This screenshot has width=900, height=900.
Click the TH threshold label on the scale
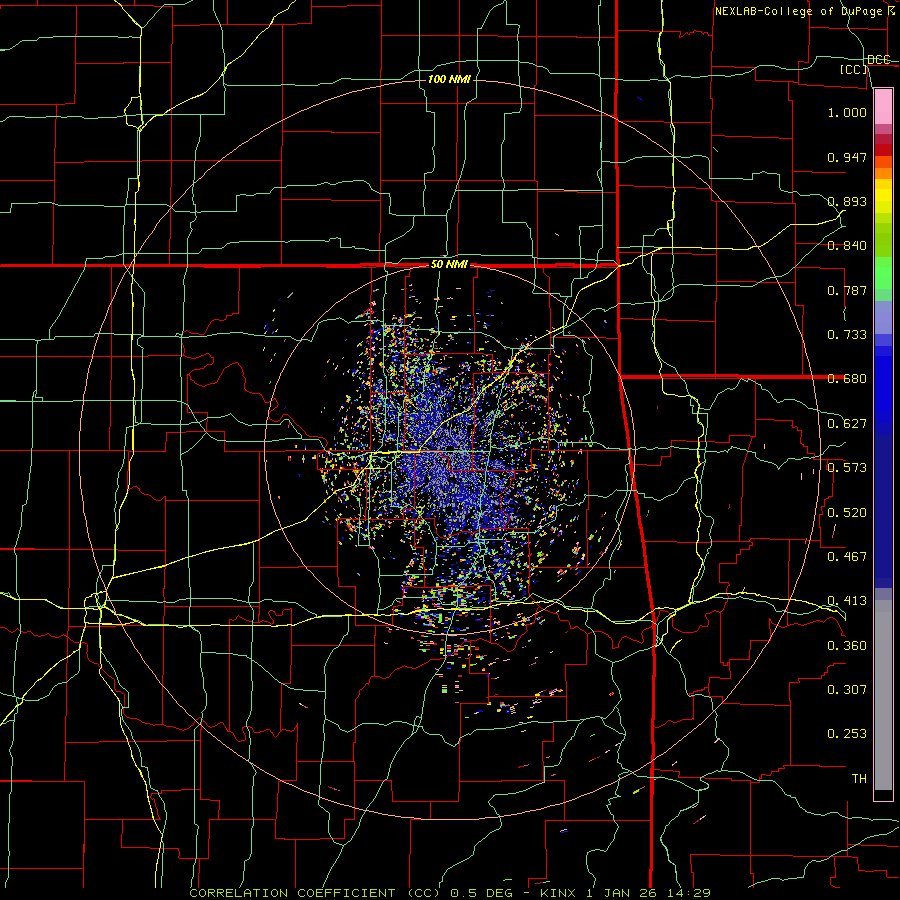(859, 779)
